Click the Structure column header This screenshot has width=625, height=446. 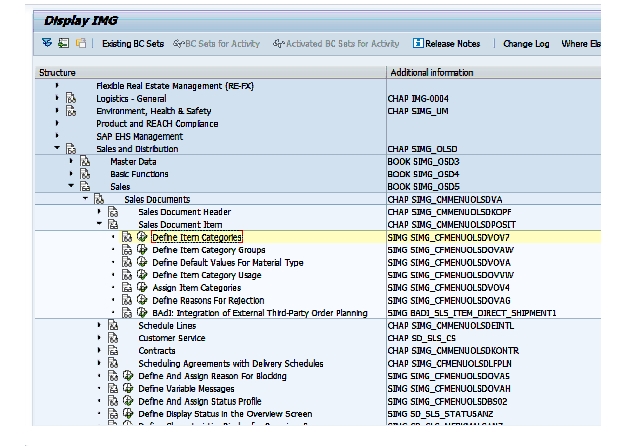pyautogui.click(x=210, y=73)
